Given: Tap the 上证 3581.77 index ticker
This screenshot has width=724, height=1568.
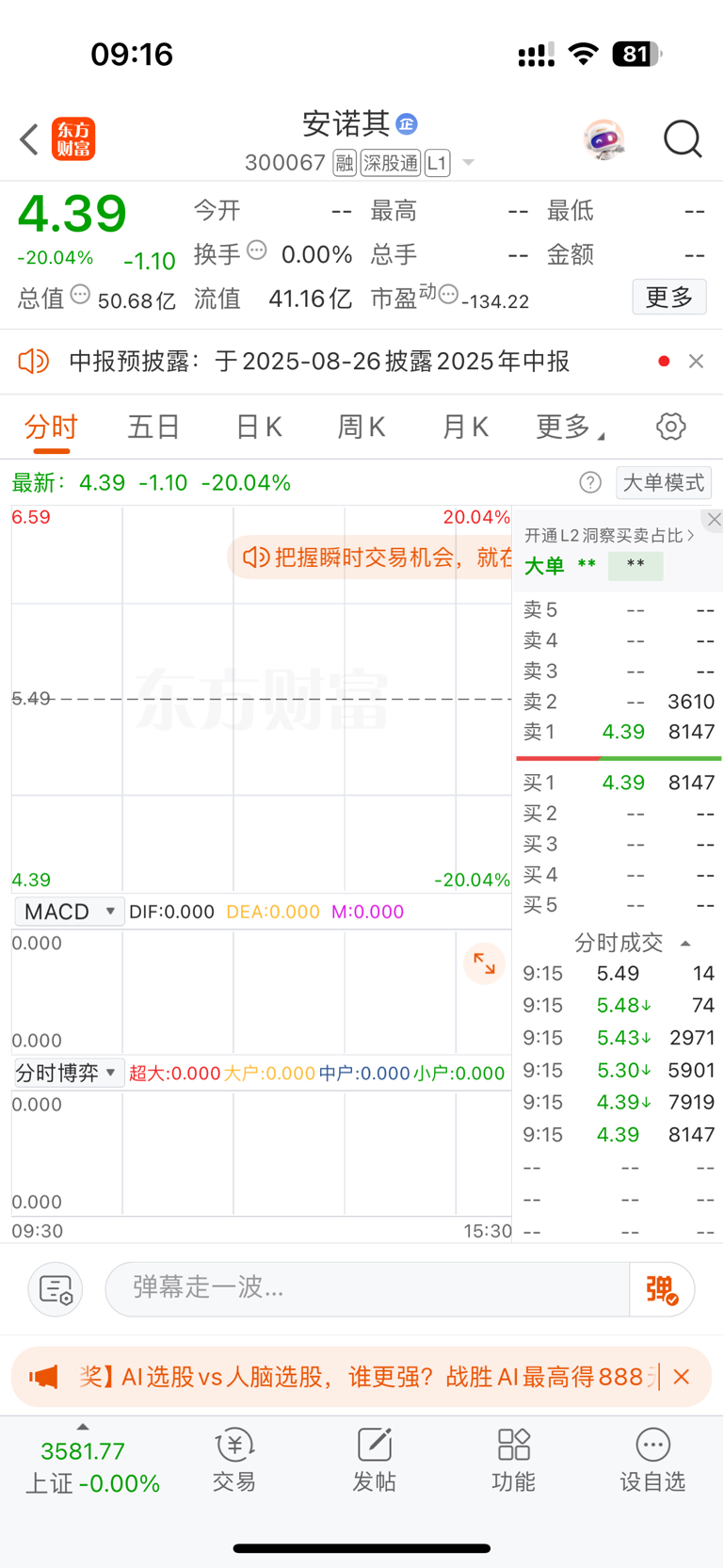Looking at the screenshot, I should coord(91,1467).
